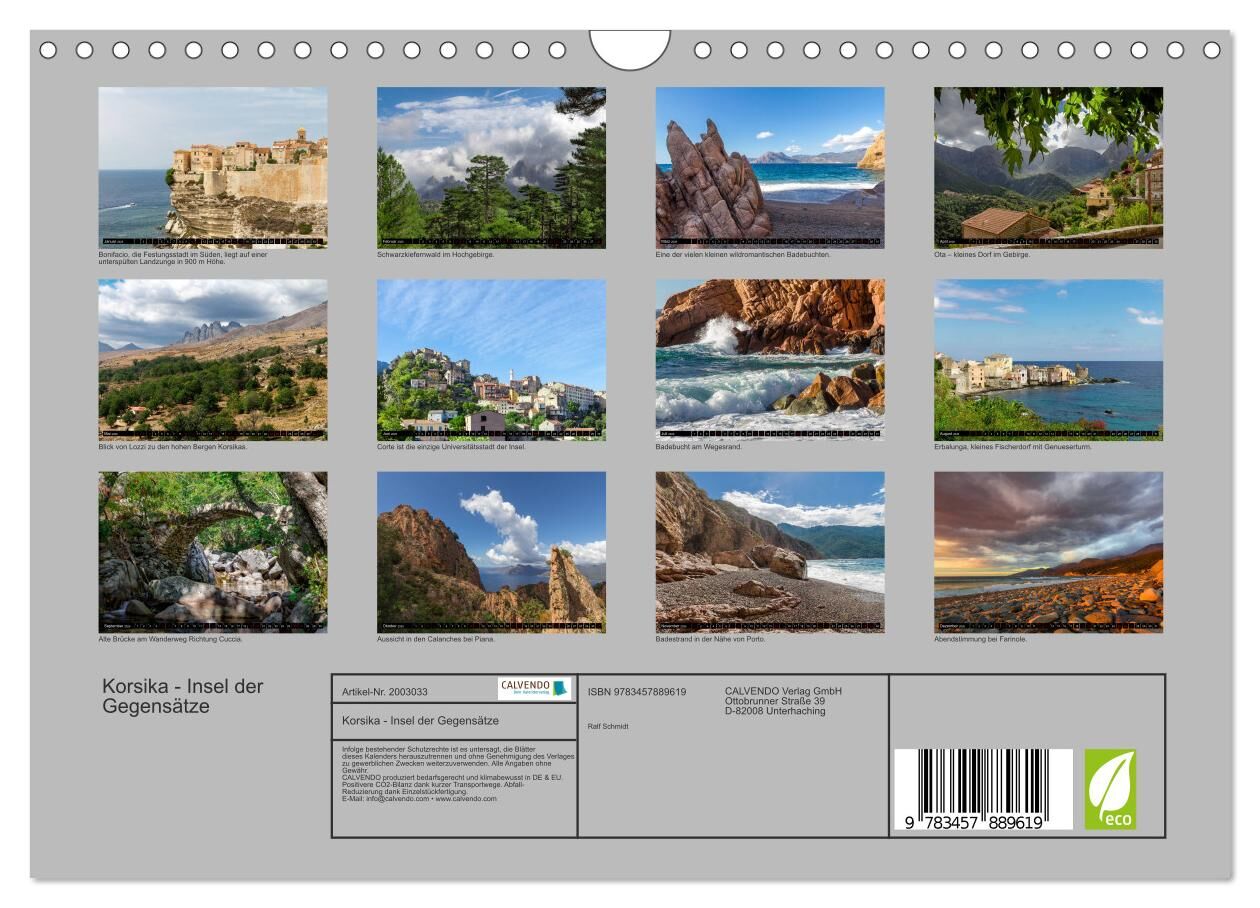Open the Badebucht am Wegesrand wave photo

point(769,359)
